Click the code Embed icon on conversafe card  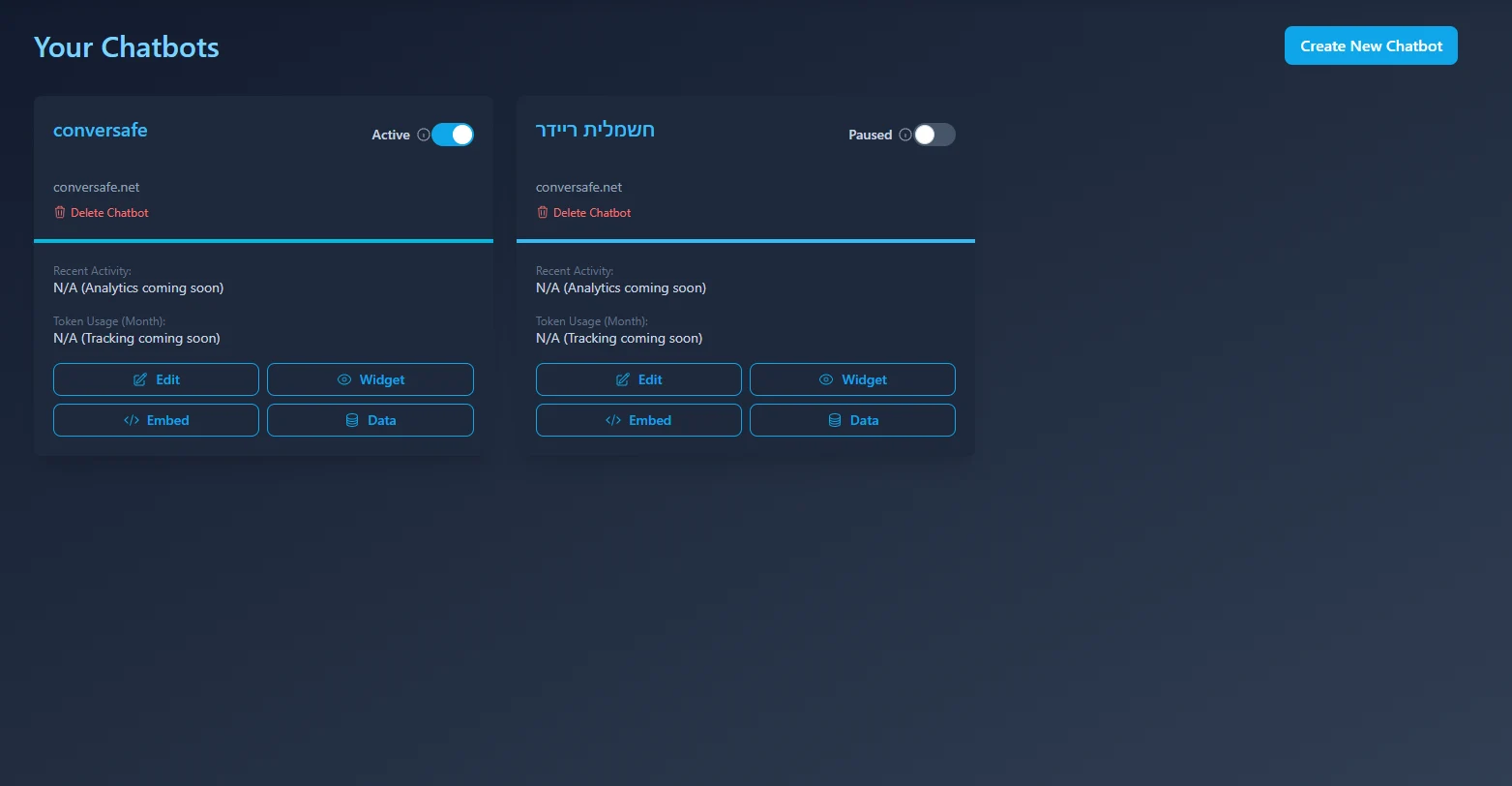132,420
